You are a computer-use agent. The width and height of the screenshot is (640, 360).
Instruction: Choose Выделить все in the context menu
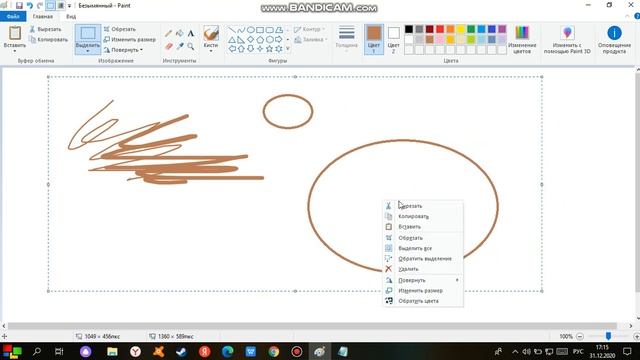coord(423,248)
